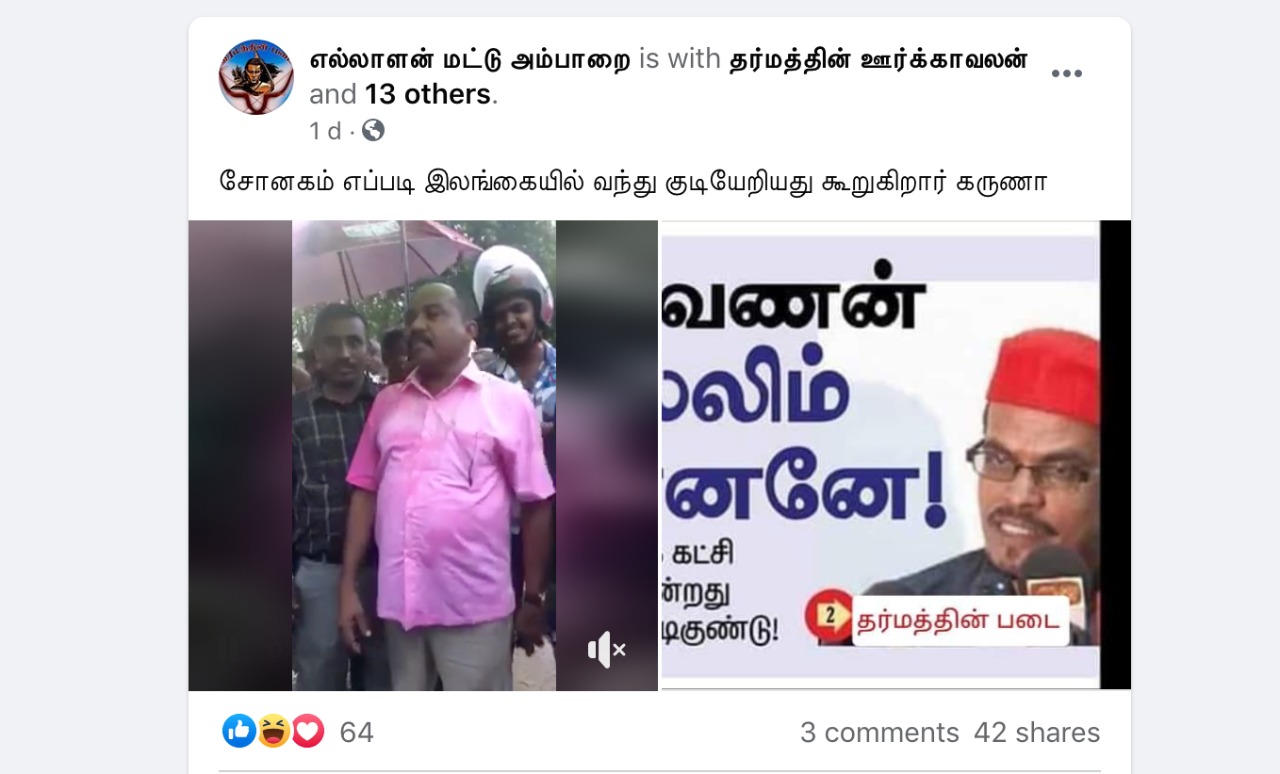Open the page name எல்லாளன் மட்டு அம்பாறை

point(470,60)
